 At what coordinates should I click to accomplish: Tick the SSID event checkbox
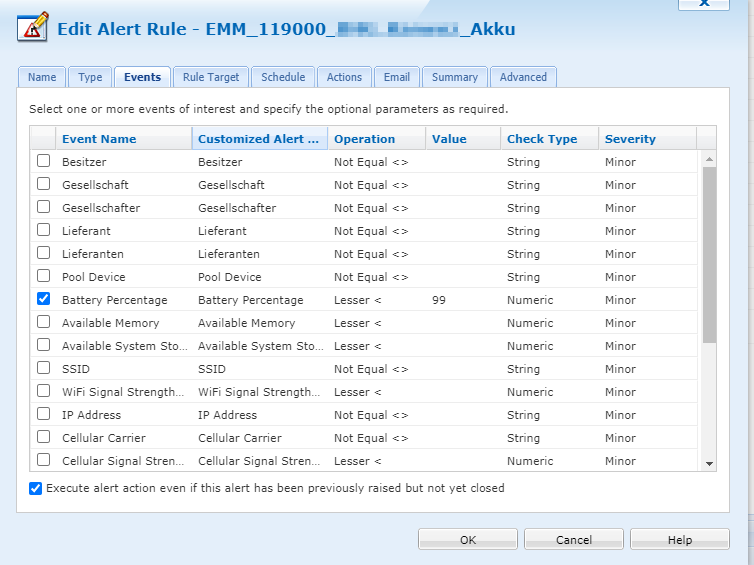click(x=43, y=368)
